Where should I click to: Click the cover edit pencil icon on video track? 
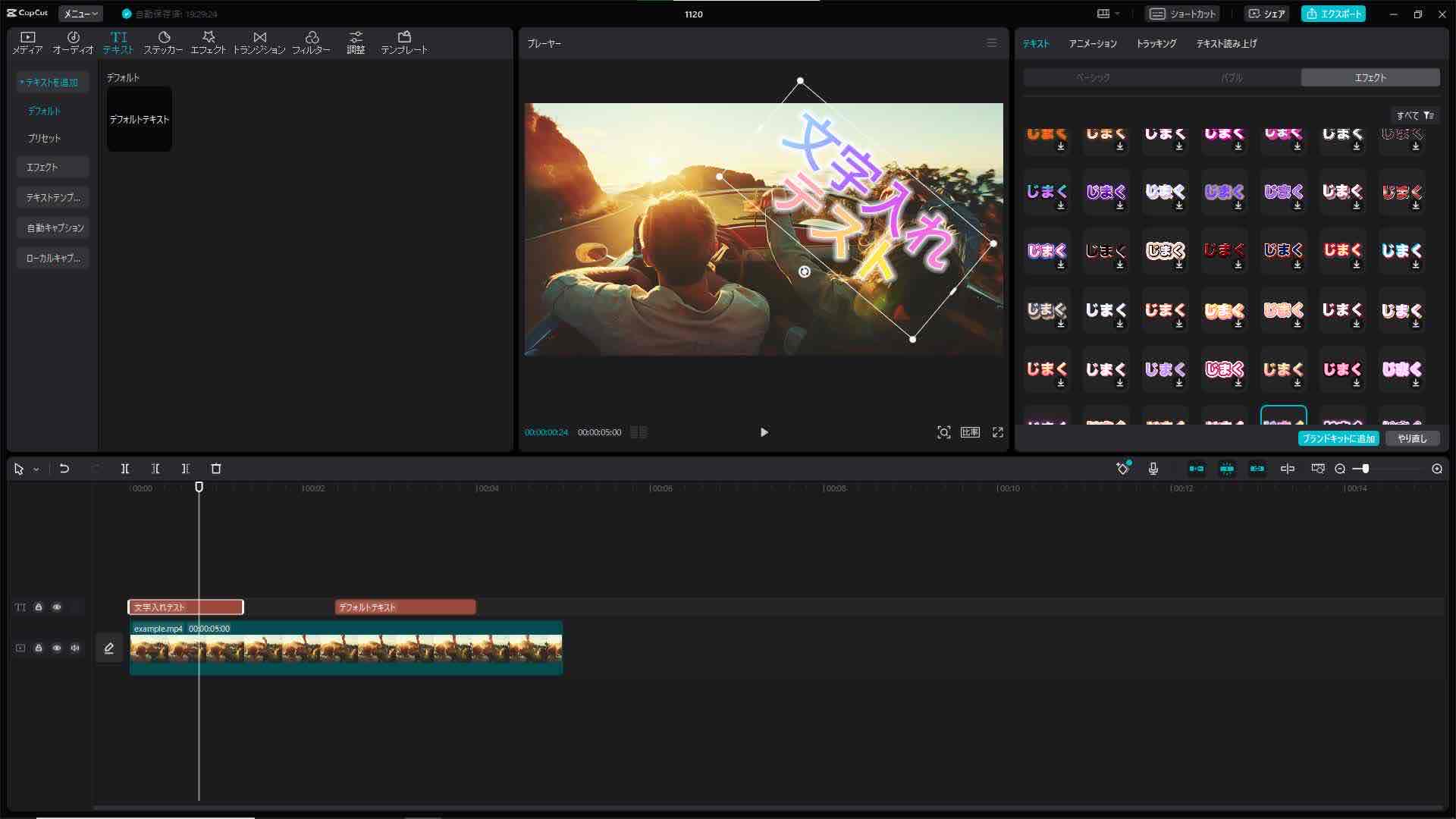pos(109,648)
